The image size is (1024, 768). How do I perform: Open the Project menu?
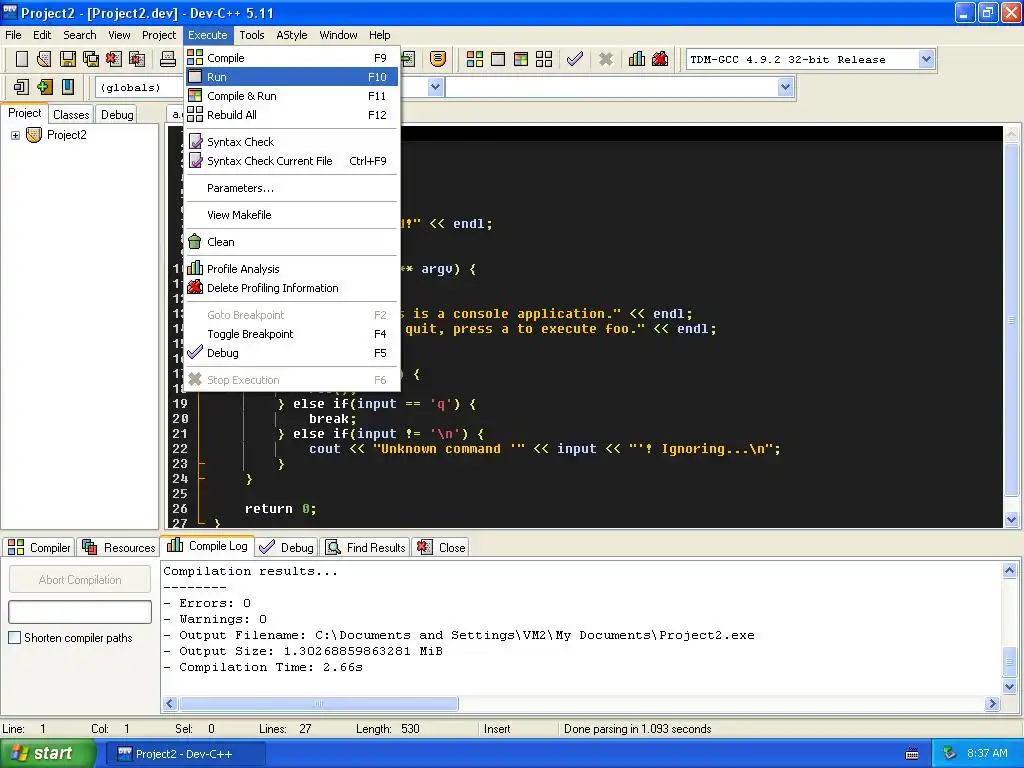click(x=159, y=35)
